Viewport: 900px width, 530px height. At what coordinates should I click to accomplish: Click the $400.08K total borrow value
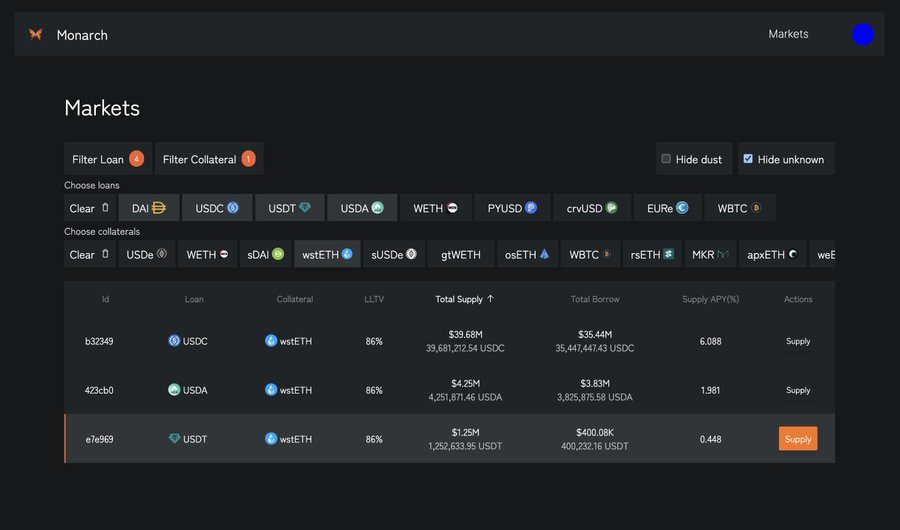click(595, 432)
